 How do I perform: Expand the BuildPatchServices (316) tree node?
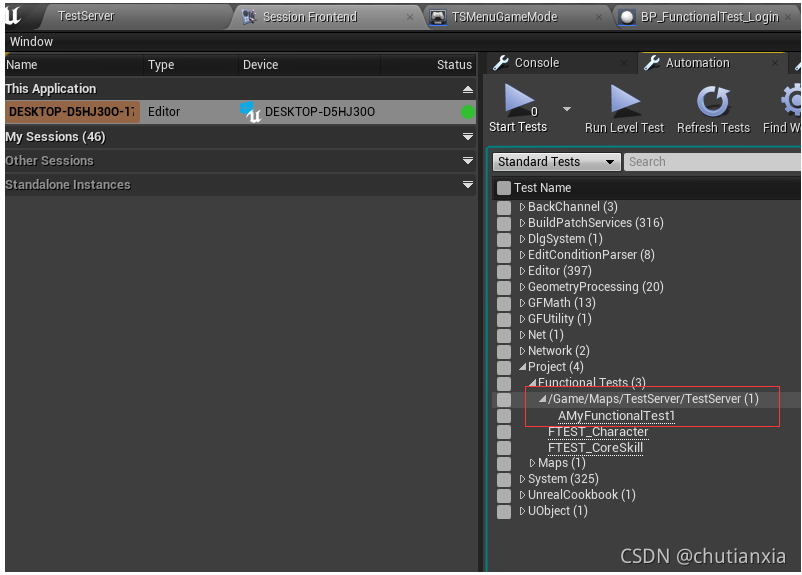point(522,223)
